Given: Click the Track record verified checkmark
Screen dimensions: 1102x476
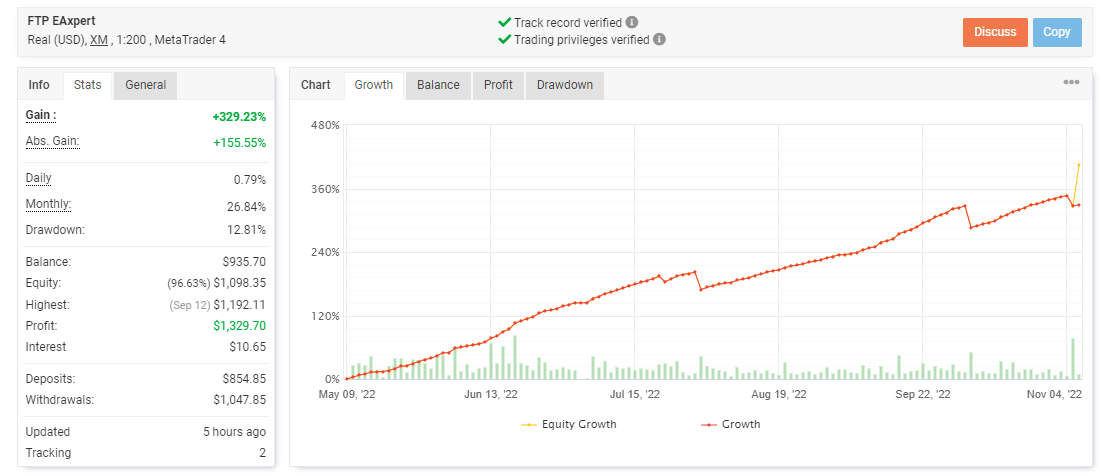Looking at the screenshot, I should [504, 23].
